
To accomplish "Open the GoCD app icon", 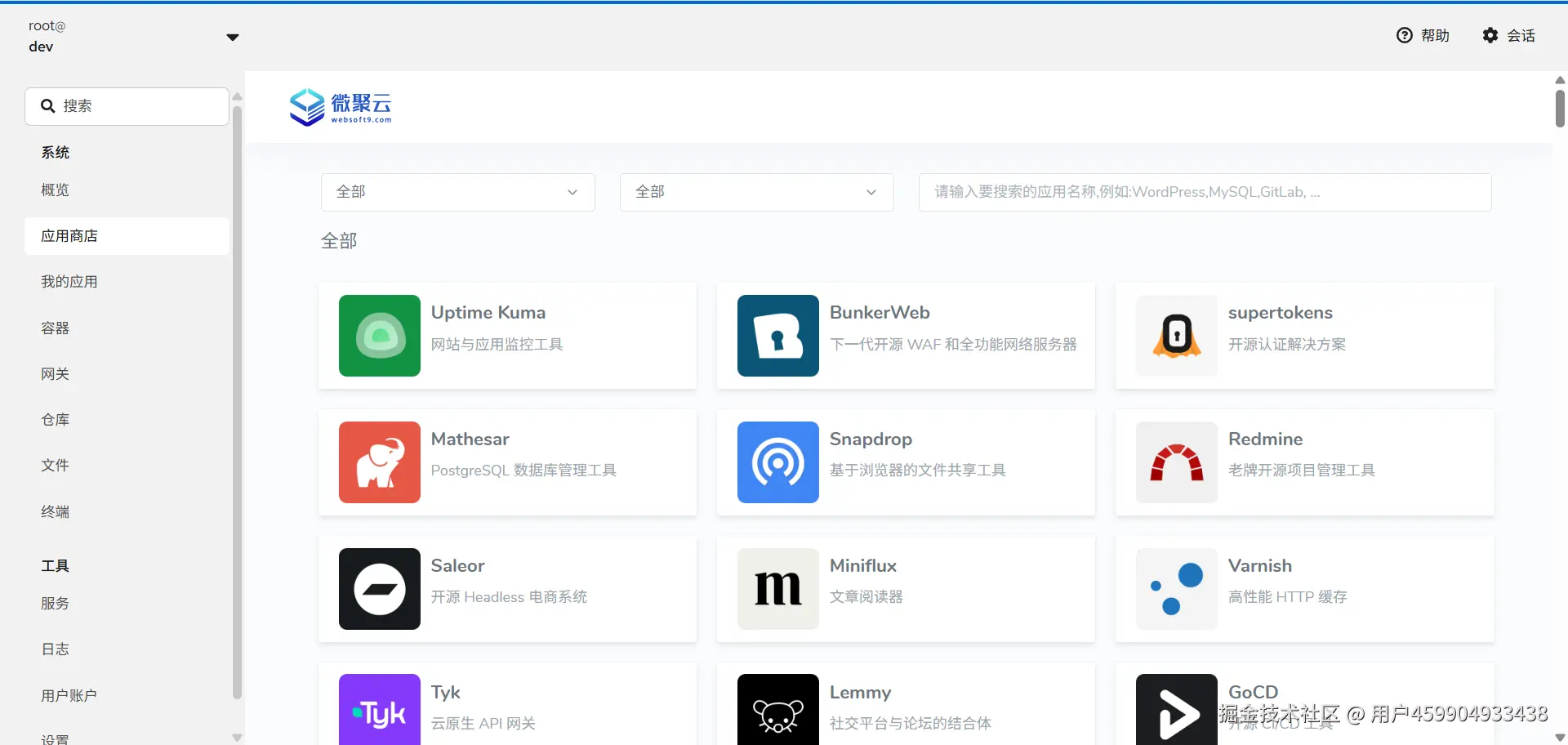I will 1177,710.
